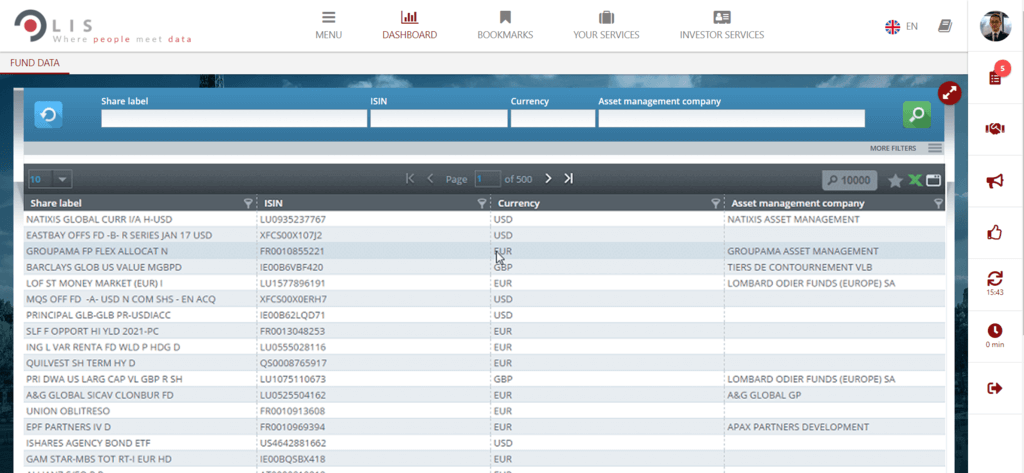Screen dimensions: 1024x473
Task: Select row BARCLAYS GLOB US VALUE MGBPD
Action: point(485,267)
